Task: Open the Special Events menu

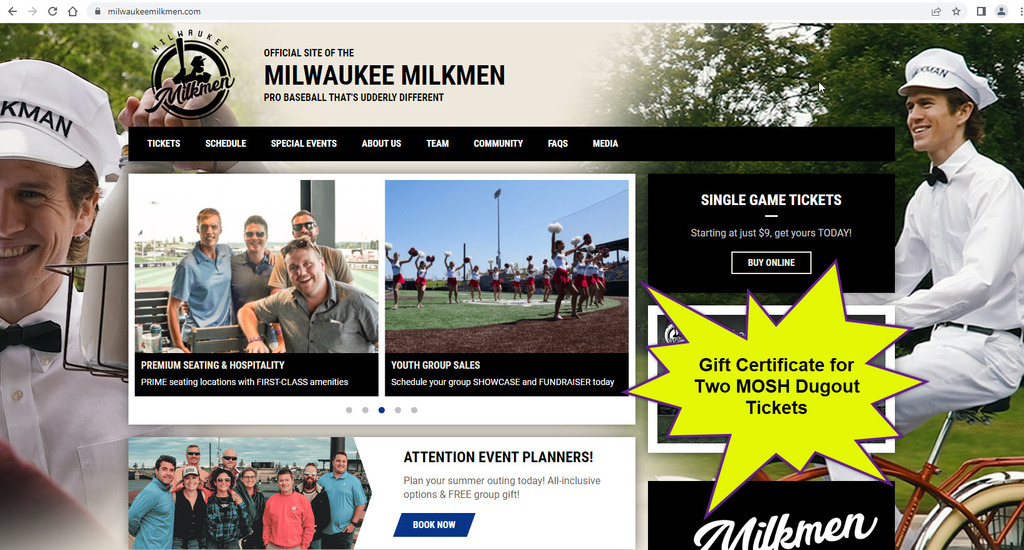Action: tap(304, 144)
